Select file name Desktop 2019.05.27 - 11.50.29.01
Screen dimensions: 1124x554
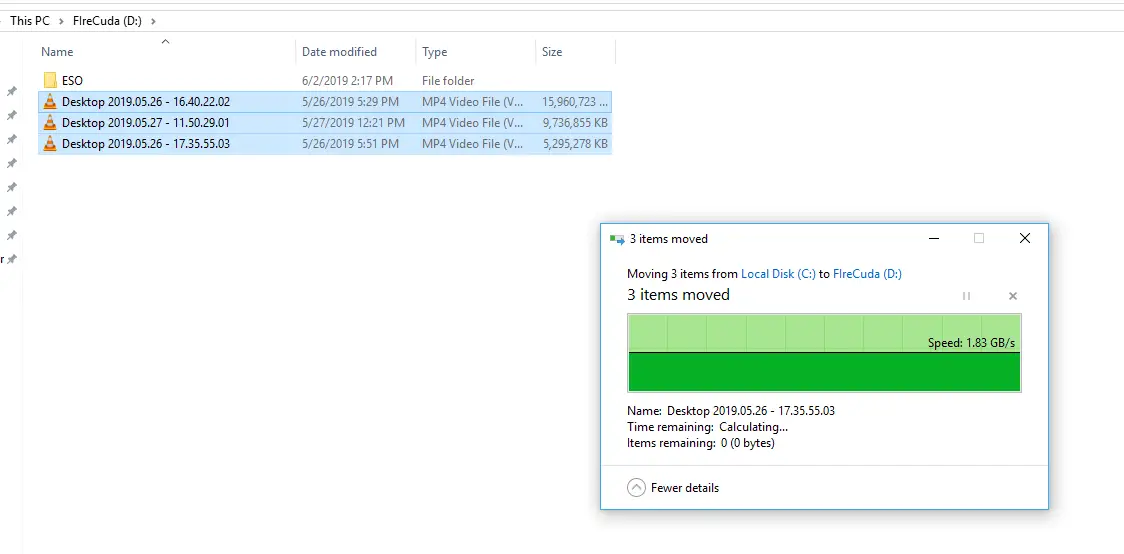[146, 123]
